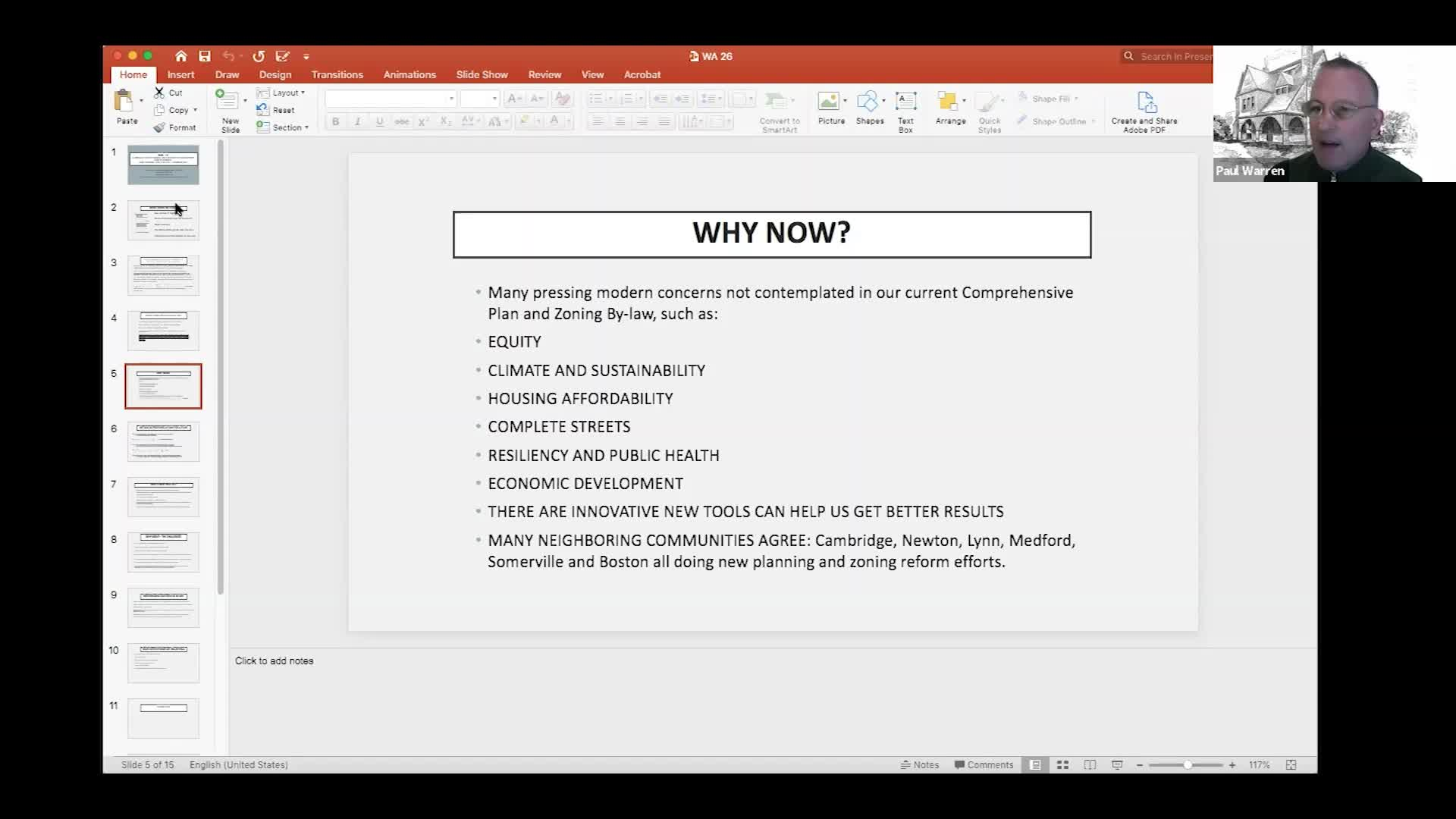Switch to the Transitions tab
1456x819 pixels.
[x=337, y=74]
